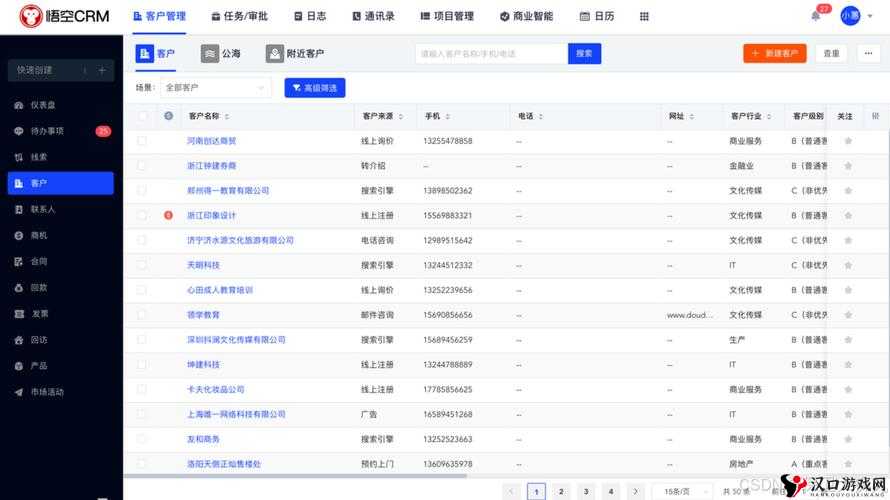Sort by 电话 column arrows
The height and width of the screenshot is (500, 890).
541,116
